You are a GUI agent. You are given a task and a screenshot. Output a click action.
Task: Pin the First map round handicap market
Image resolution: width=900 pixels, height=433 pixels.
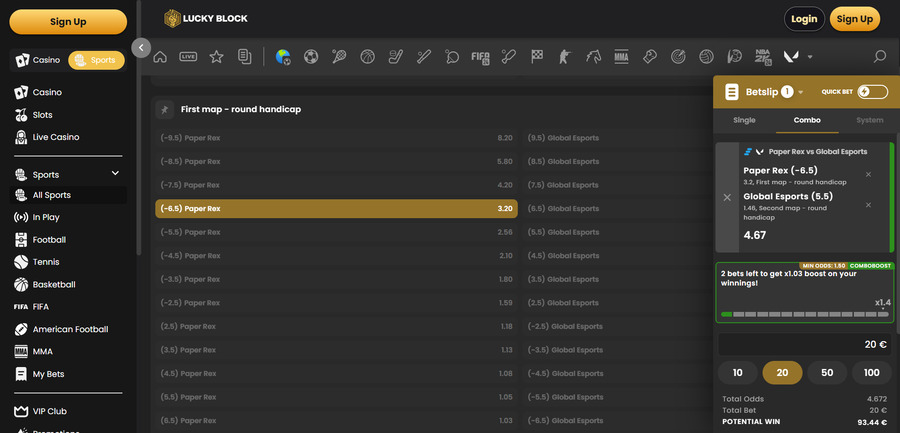[x=165, y=109]
